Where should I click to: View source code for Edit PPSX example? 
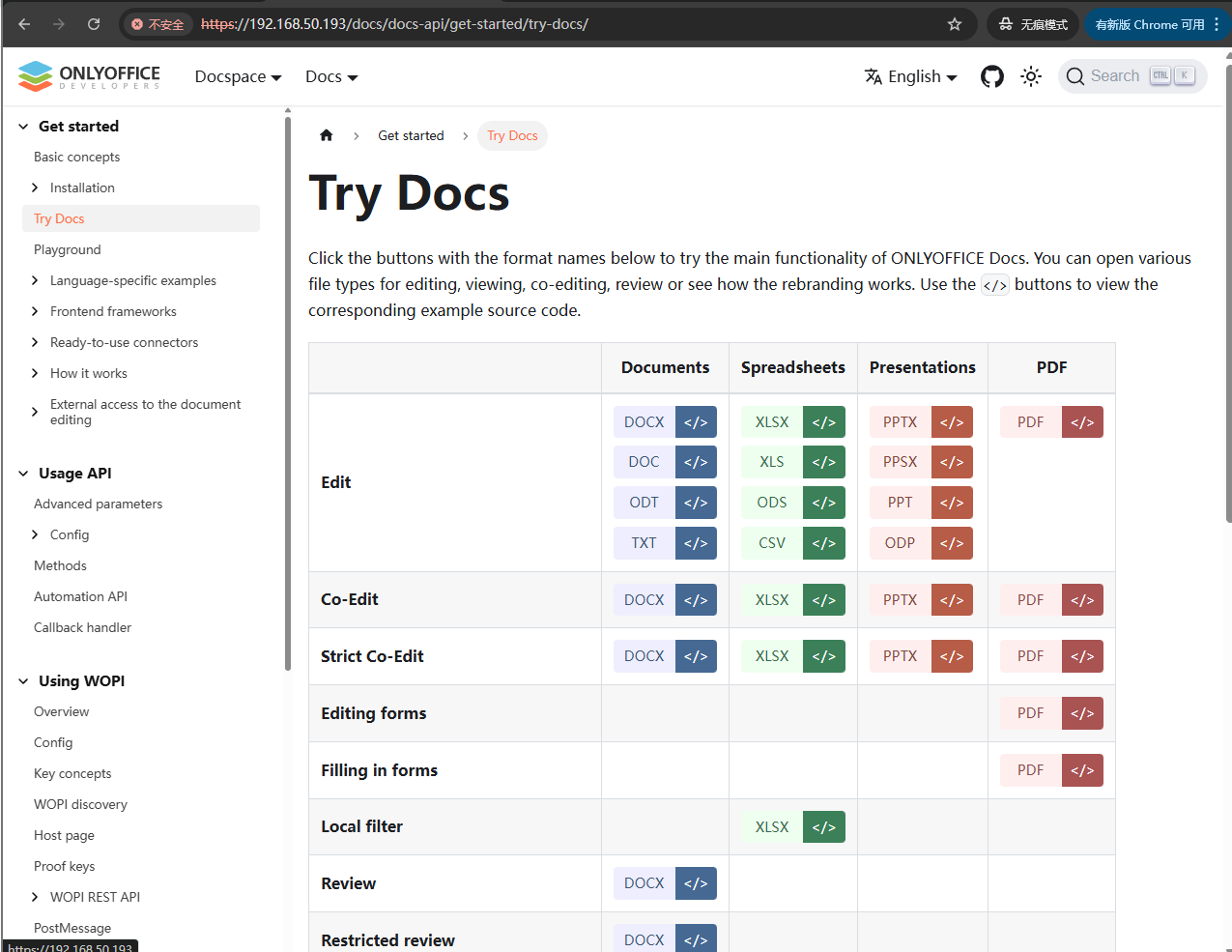(952, 462)
